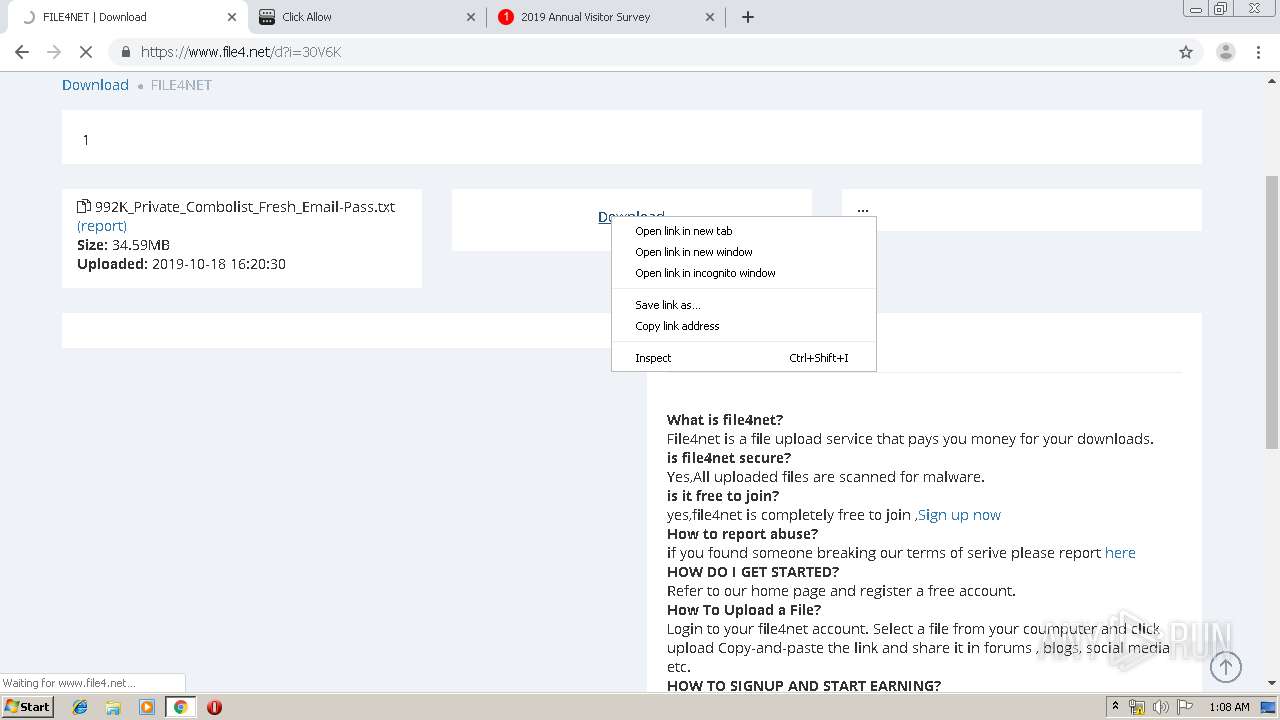1280x720 pixels.
Task: Switch to the Click Allow tab
Action: pos(366,17)
